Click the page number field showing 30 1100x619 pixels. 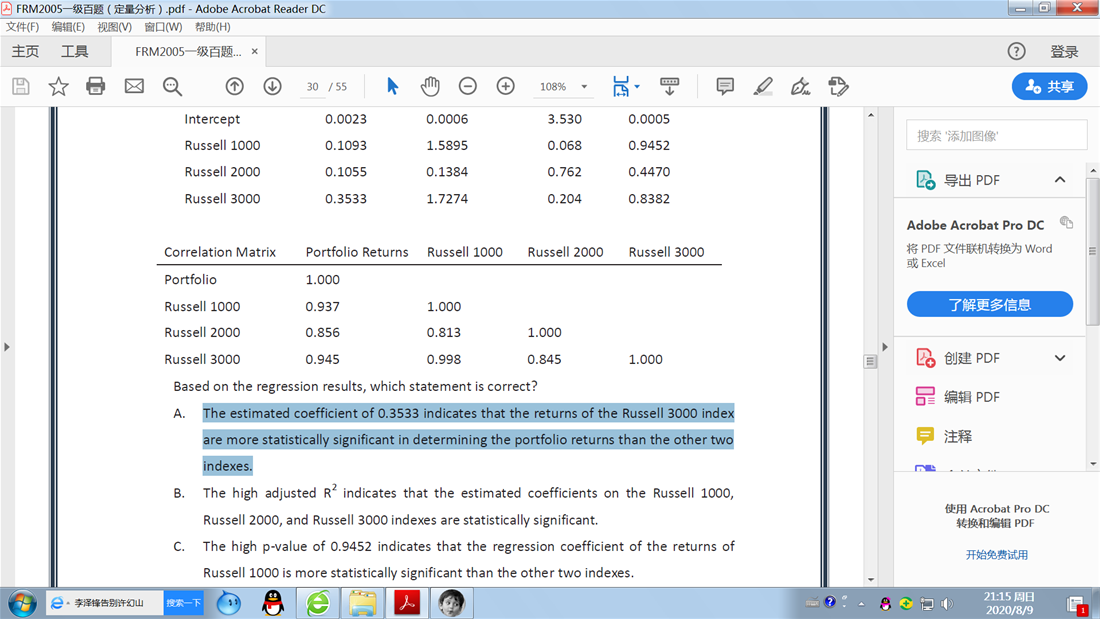click(312, 86)
